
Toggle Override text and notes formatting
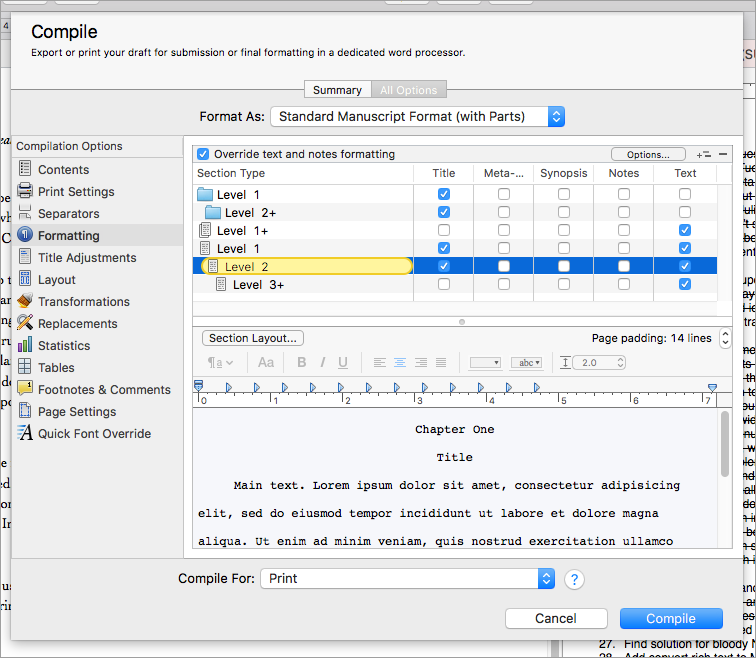pos(203,154)
